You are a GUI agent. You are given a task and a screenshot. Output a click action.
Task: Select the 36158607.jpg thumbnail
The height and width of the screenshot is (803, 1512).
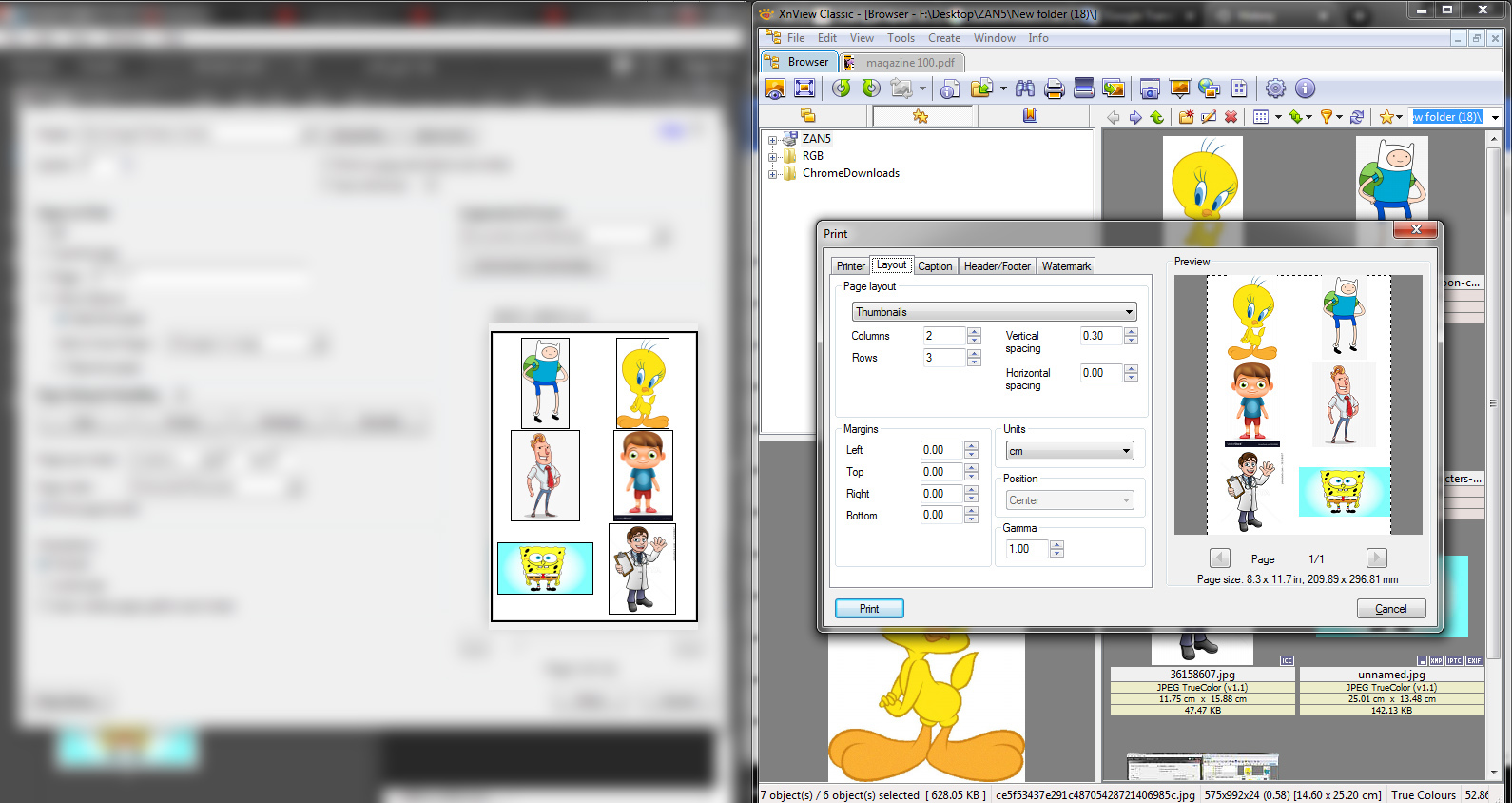(1202, 675)
